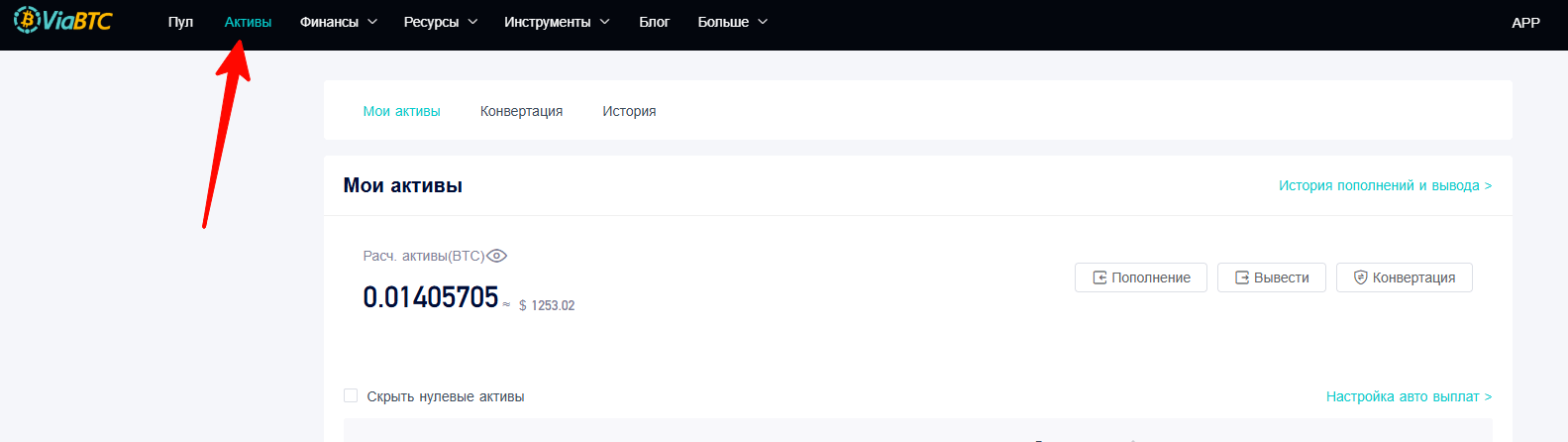Go to Пул in the top navigation
This screenshot has height=442, width=1568.
(180, 22)
